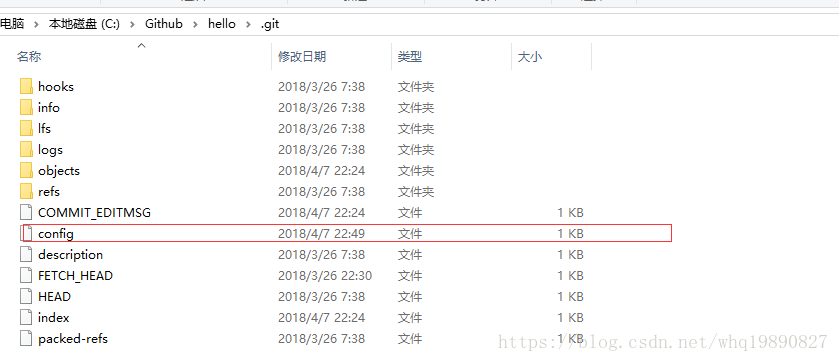The width and height of the screenshot is (839, 362).
Task: Click the modified date in logs row
Action: (321, 149)
